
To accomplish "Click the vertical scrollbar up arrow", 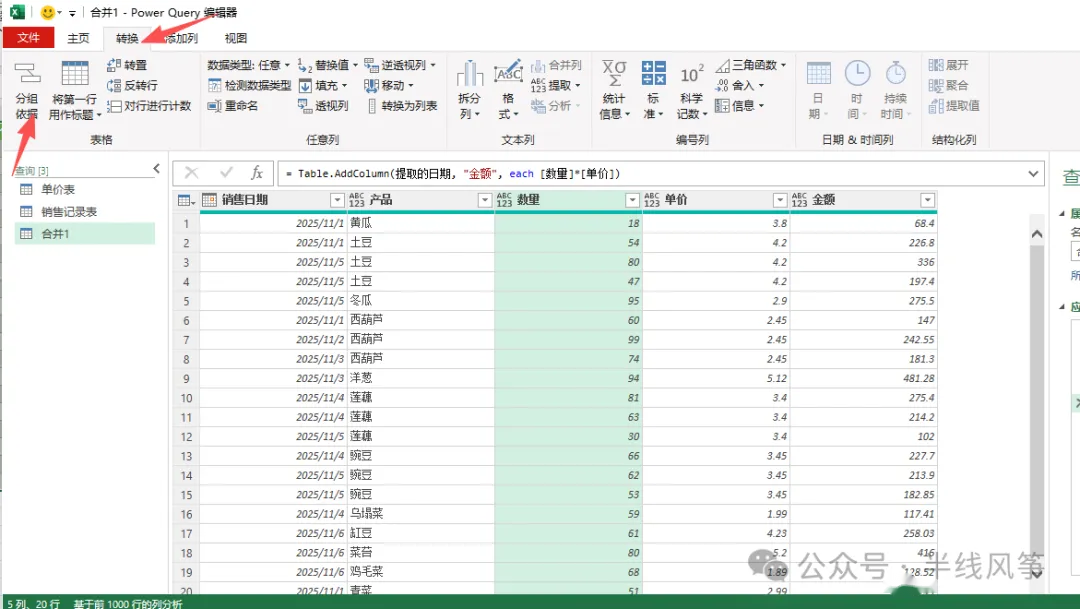I will click(1037, 234).
